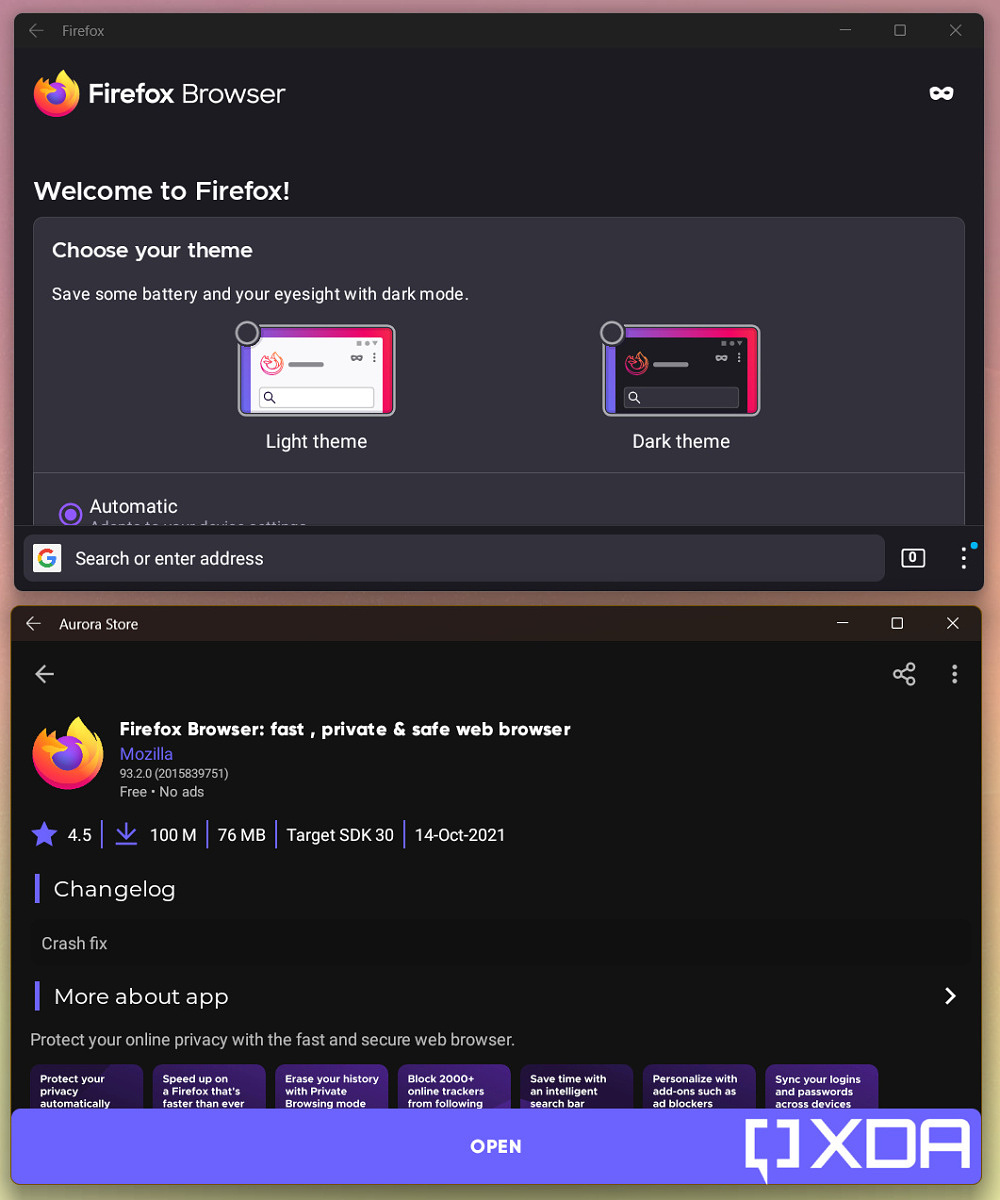Select the Dark theme radio button
This screenshot has width=1000, height=1200.
click(611, 333)
